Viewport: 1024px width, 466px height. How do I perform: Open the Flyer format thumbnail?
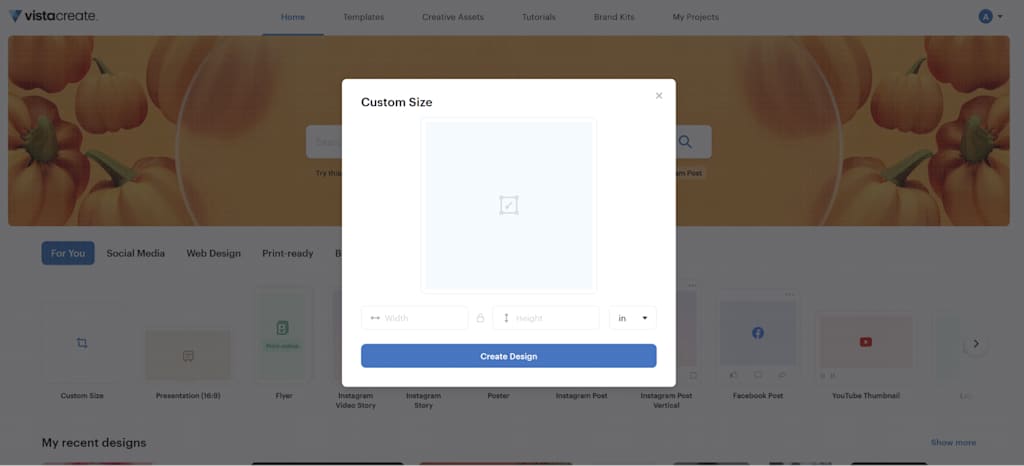tap(283, 336)
